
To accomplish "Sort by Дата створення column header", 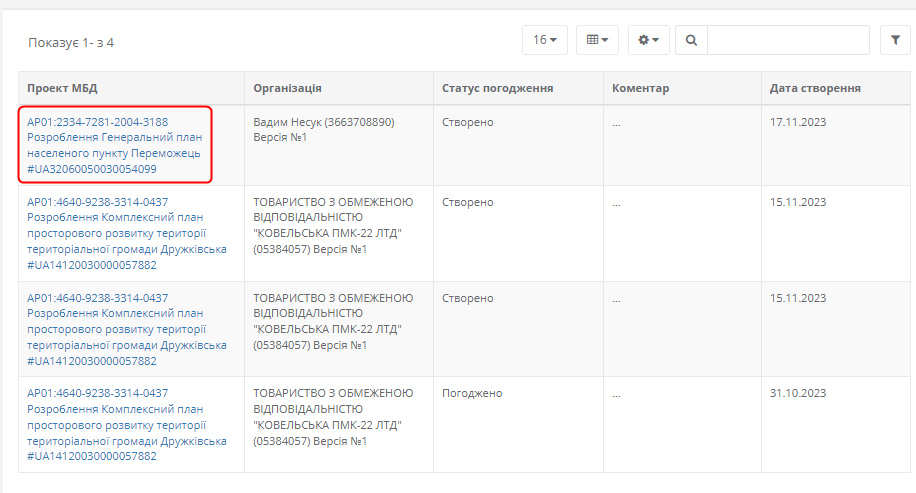I will [x=815, y=88].
